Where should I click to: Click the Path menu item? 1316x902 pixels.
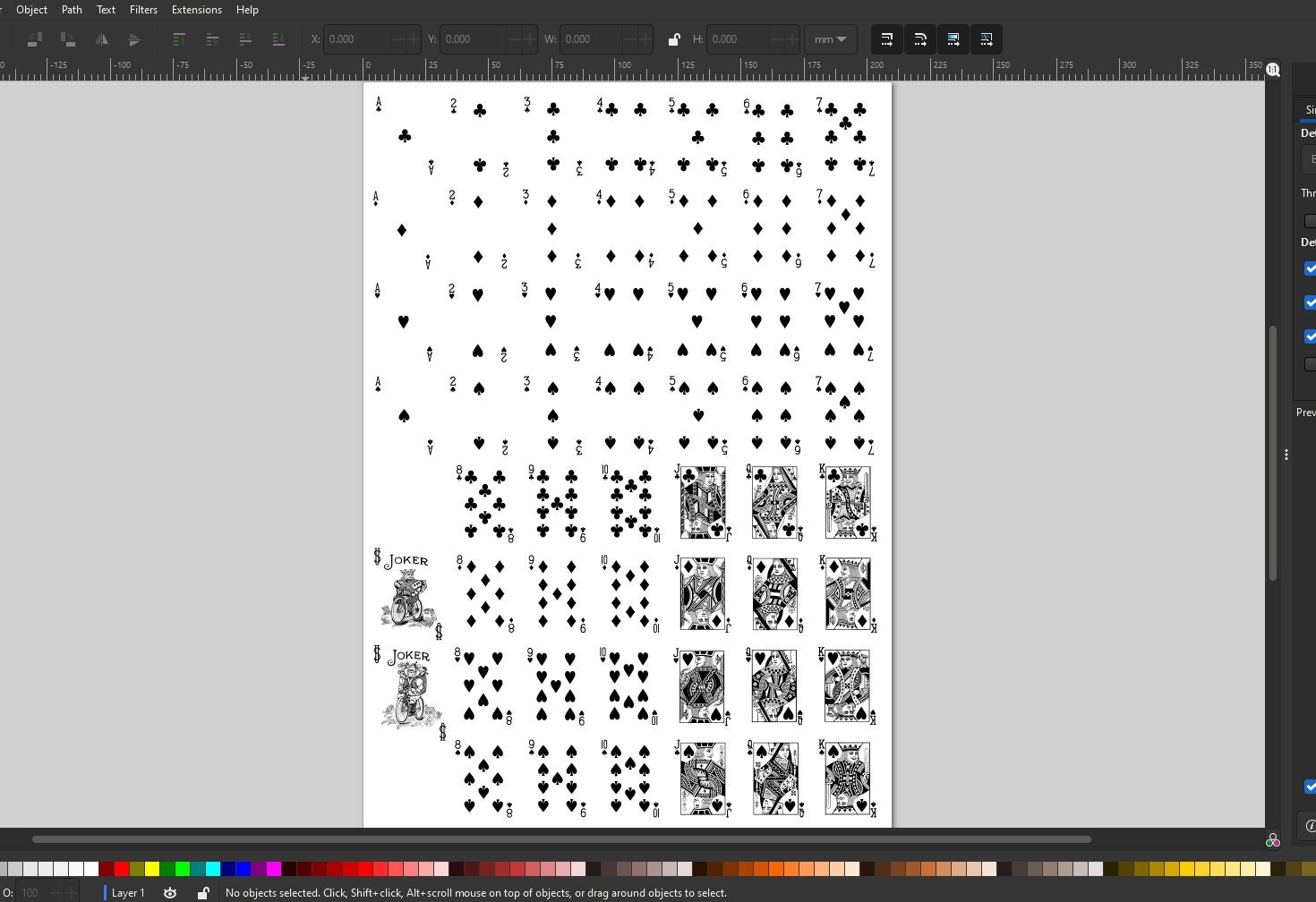72,10
